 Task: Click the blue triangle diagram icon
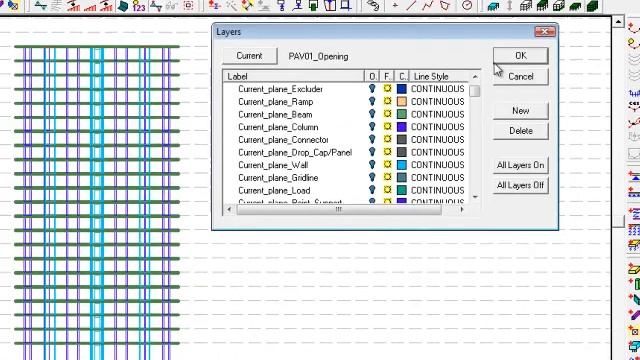click(40, 6)
